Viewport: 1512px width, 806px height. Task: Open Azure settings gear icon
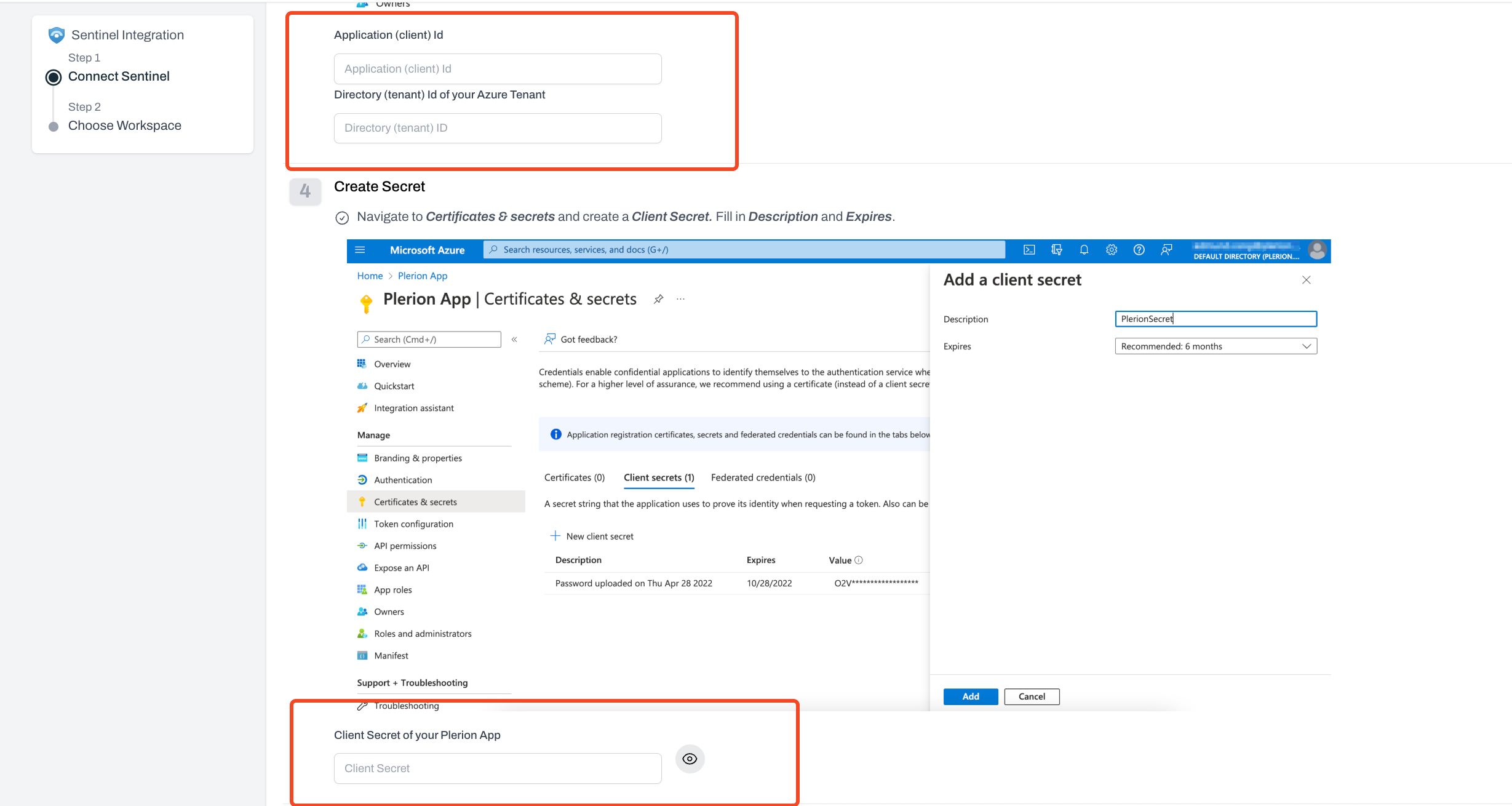click(x=1112, y=250)
